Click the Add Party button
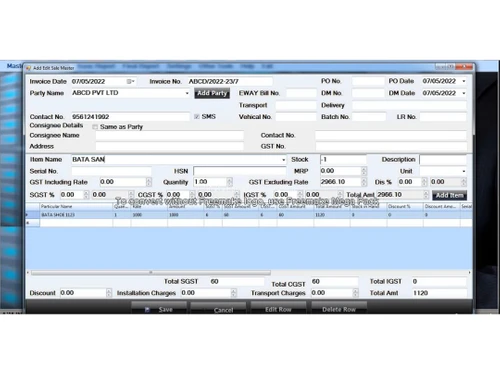Viewport: 500px width, 375px height. coord(212,93)
